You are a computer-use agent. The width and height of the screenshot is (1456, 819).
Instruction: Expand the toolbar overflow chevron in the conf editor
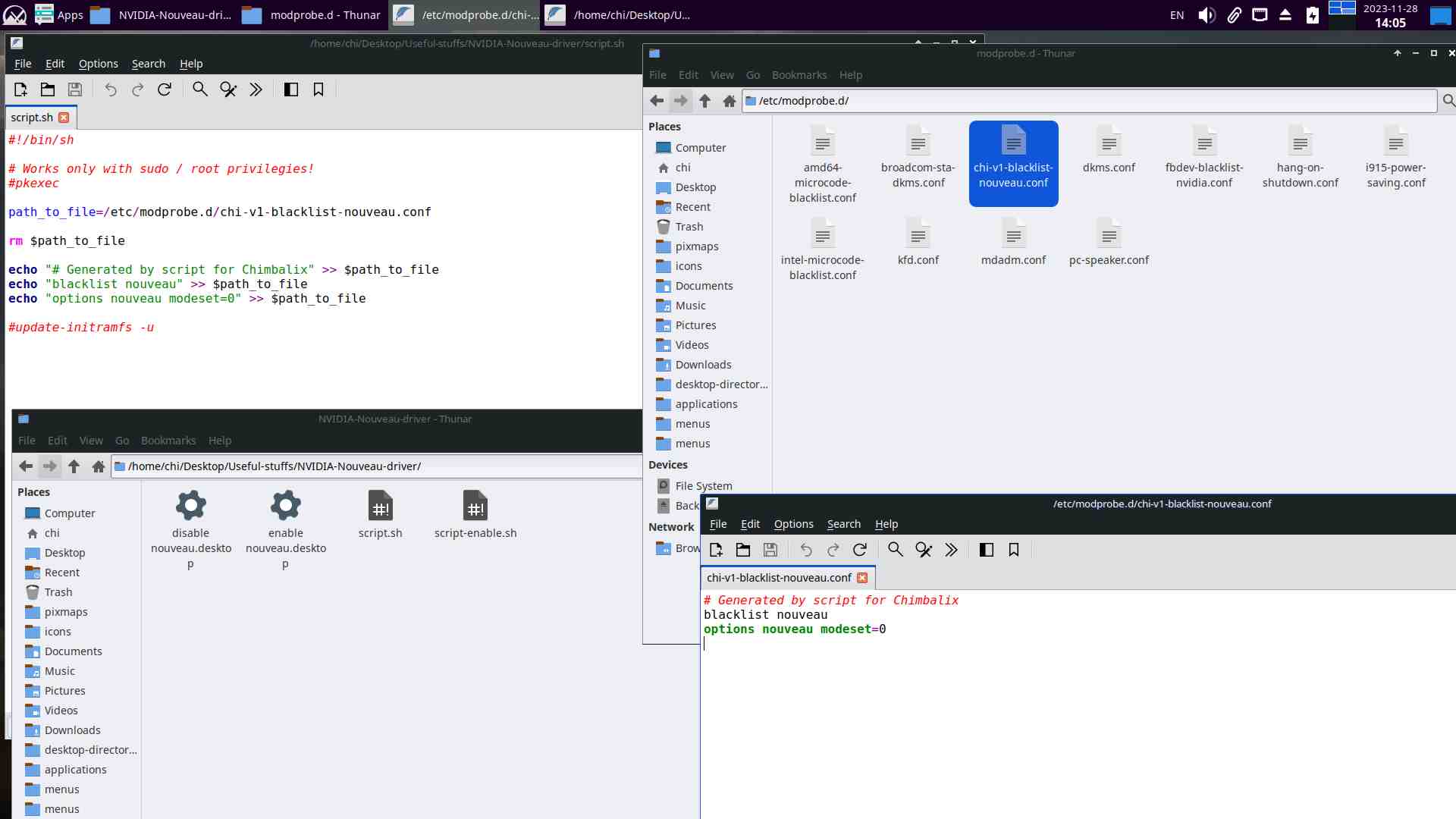pos(951,550)
